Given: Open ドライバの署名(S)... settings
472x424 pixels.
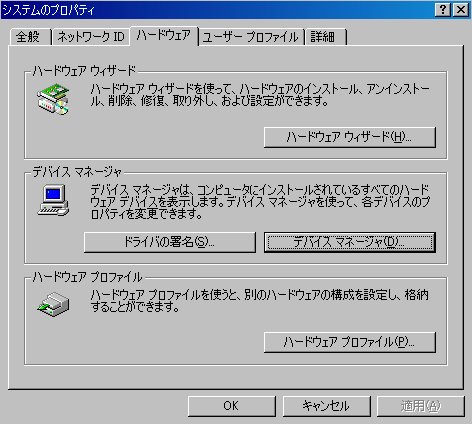Looking at the screenshot, I should (170, 242).
